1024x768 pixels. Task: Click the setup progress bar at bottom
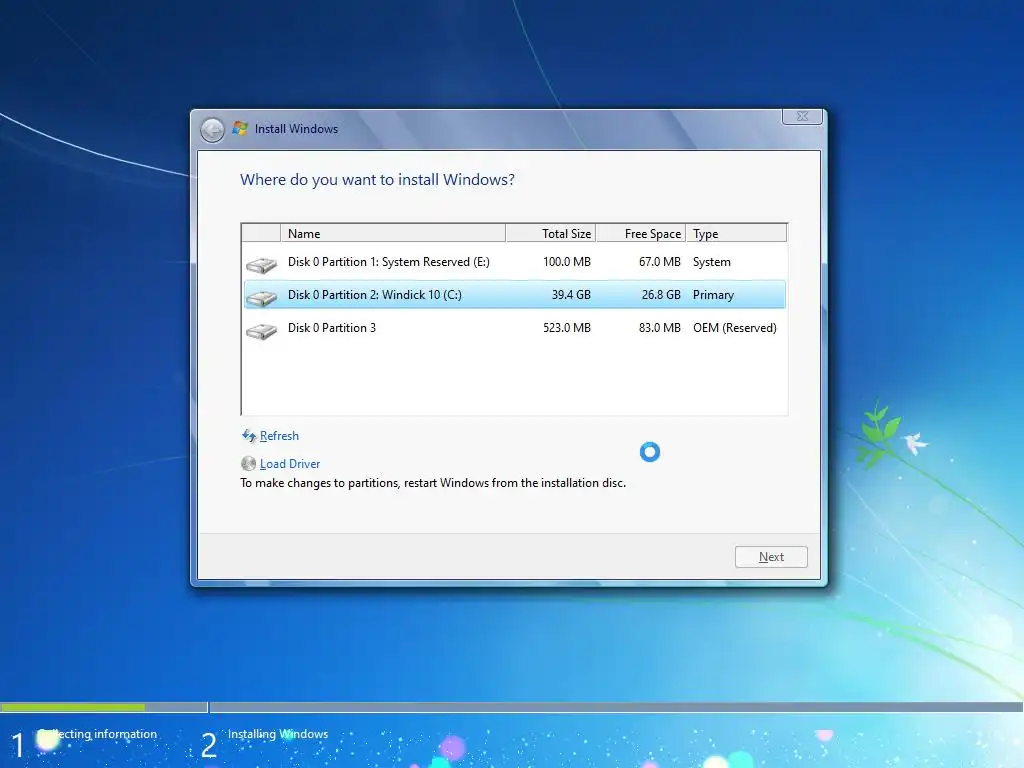pyautogui.click(x=512, y=707)
